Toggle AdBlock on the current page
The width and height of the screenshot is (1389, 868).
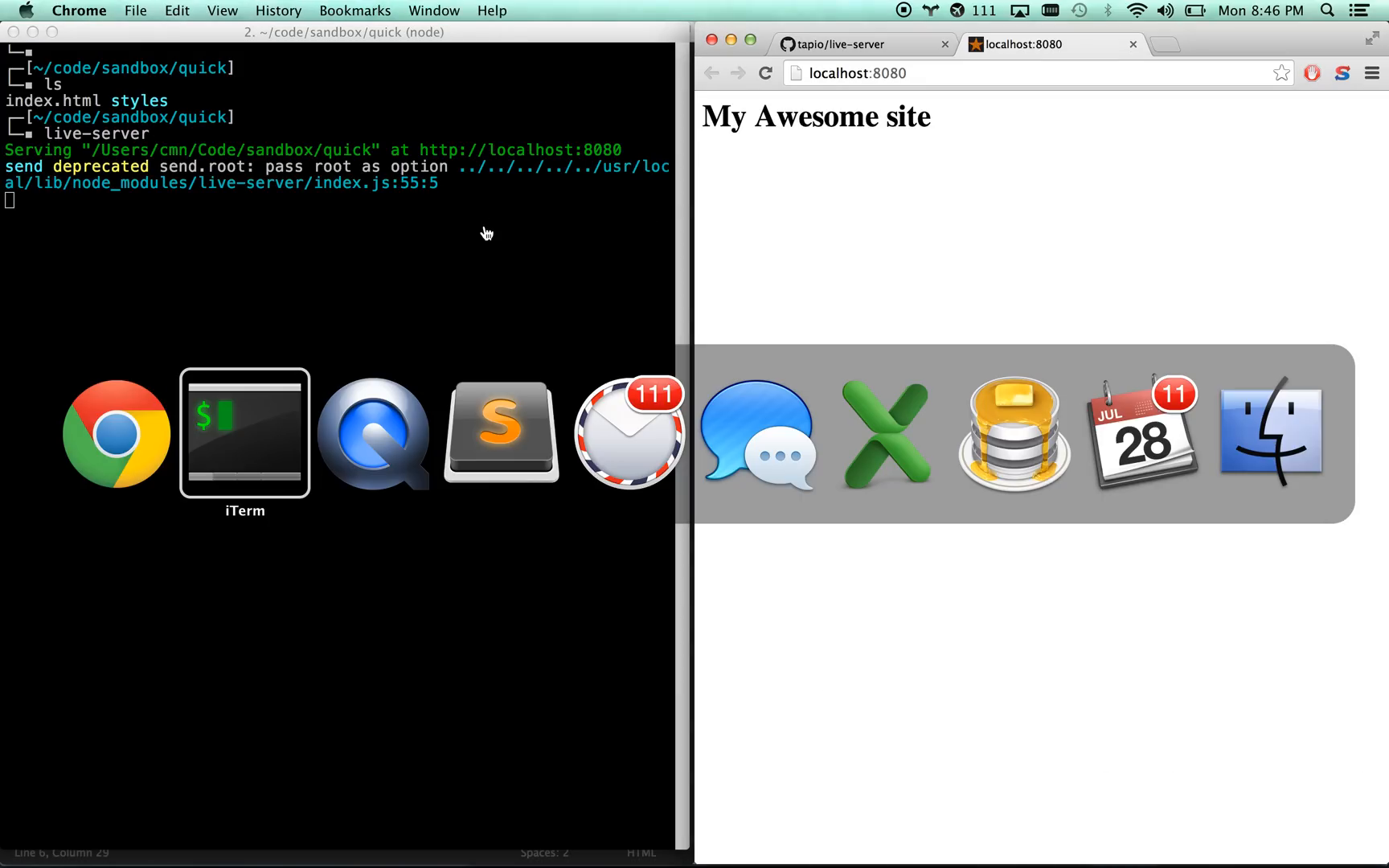tap(1312, 73)
